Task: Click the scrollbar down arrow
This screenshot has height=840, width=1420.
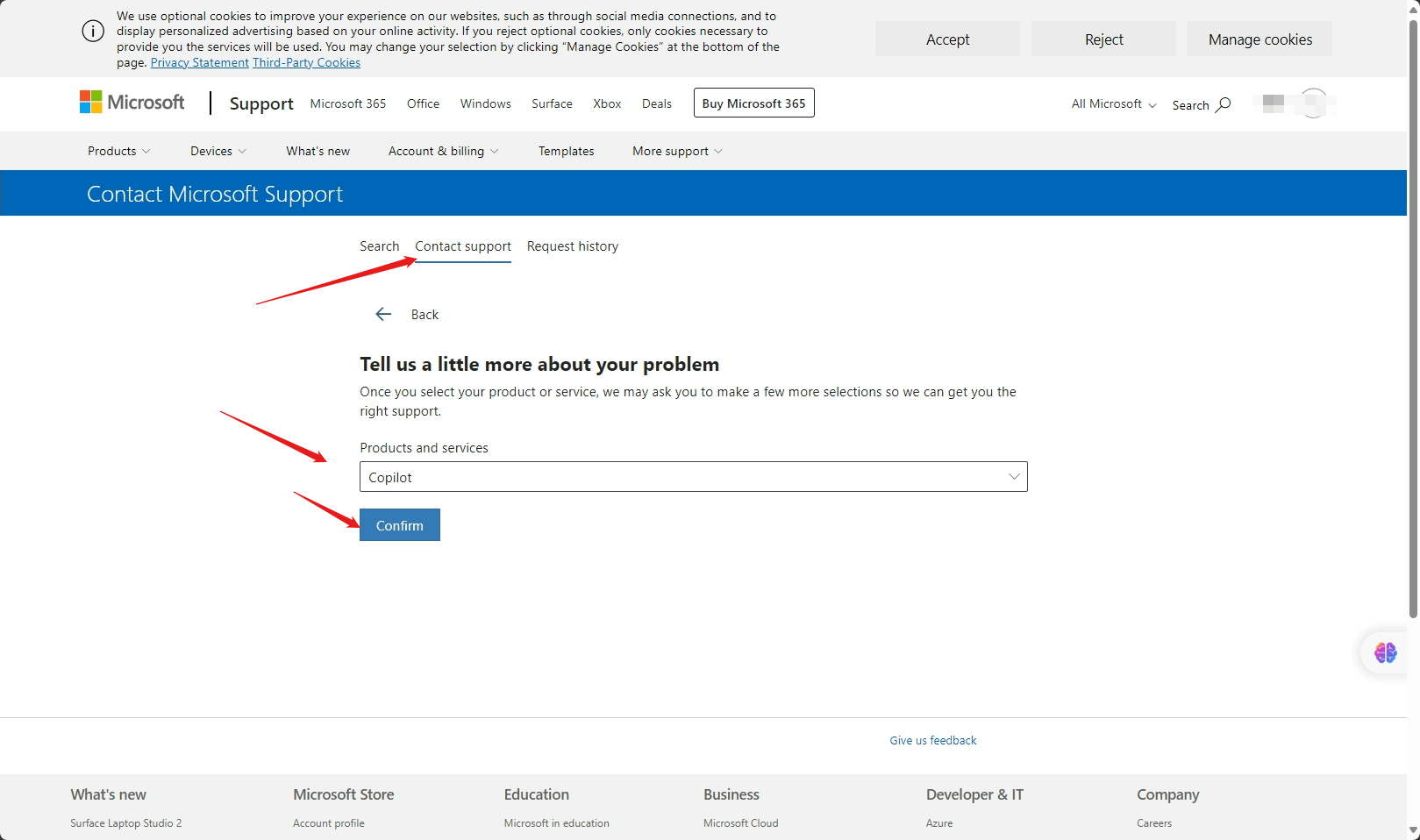Action: 1413,830
